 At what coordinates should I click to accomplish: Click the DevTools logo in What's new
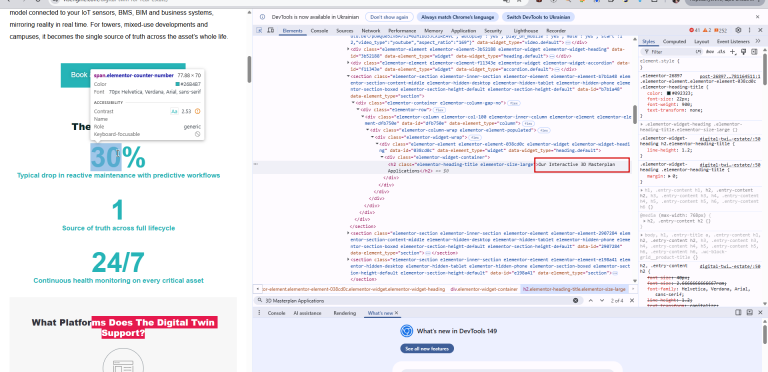point(406,331)
